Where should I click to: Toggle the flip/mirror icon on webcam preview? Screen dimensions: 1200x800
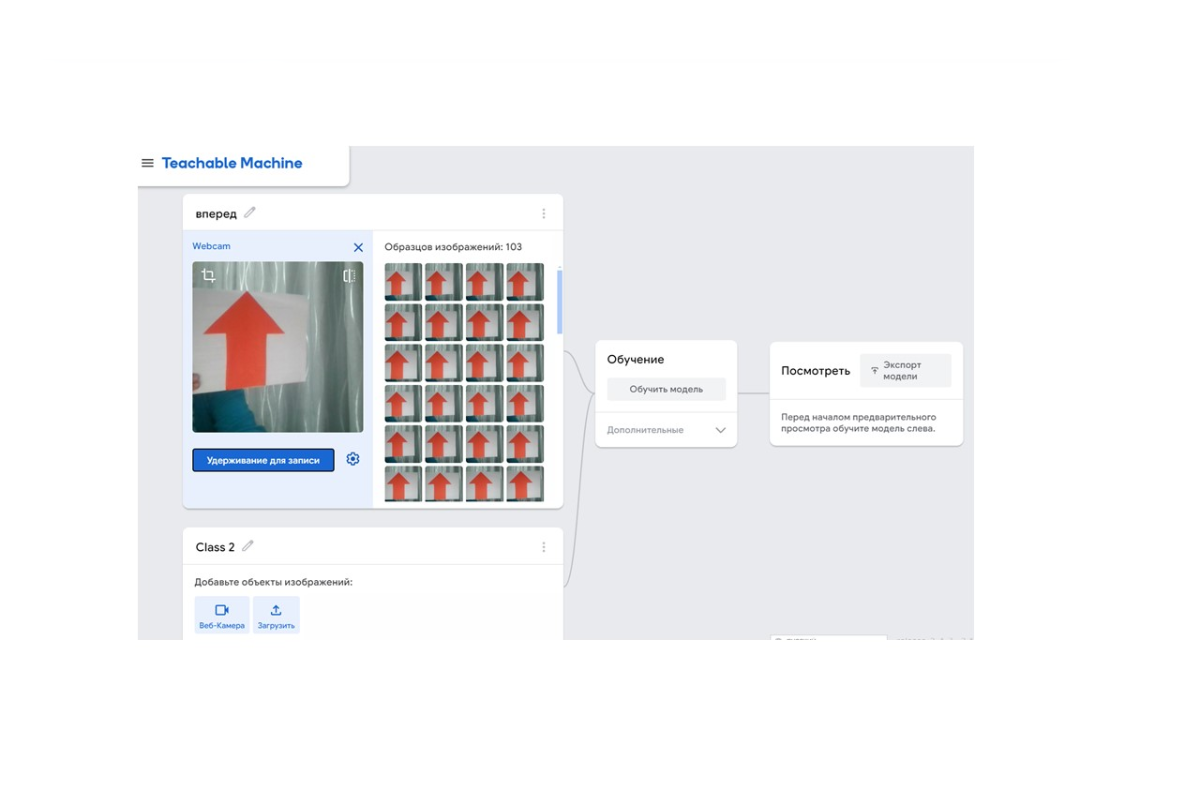point(349,276)
